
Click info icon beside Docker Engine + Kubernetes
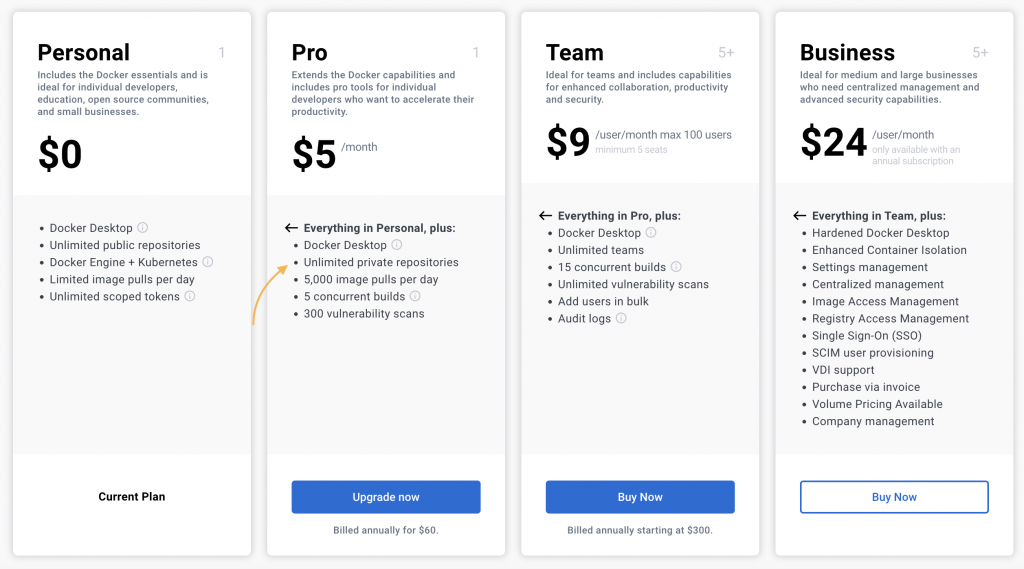click(208, 262)
